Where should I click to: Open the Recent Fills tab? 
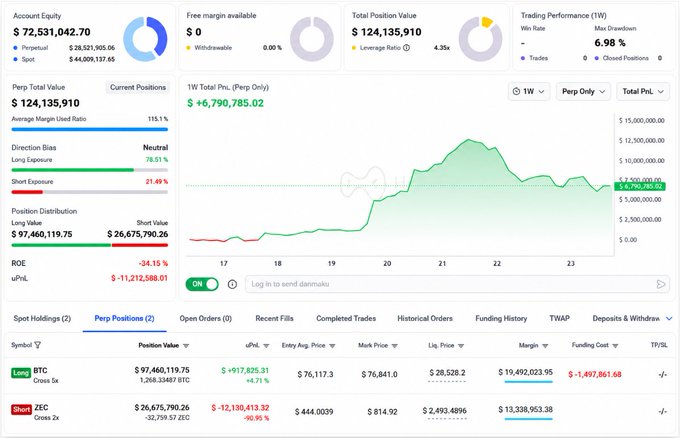point(275,318)
